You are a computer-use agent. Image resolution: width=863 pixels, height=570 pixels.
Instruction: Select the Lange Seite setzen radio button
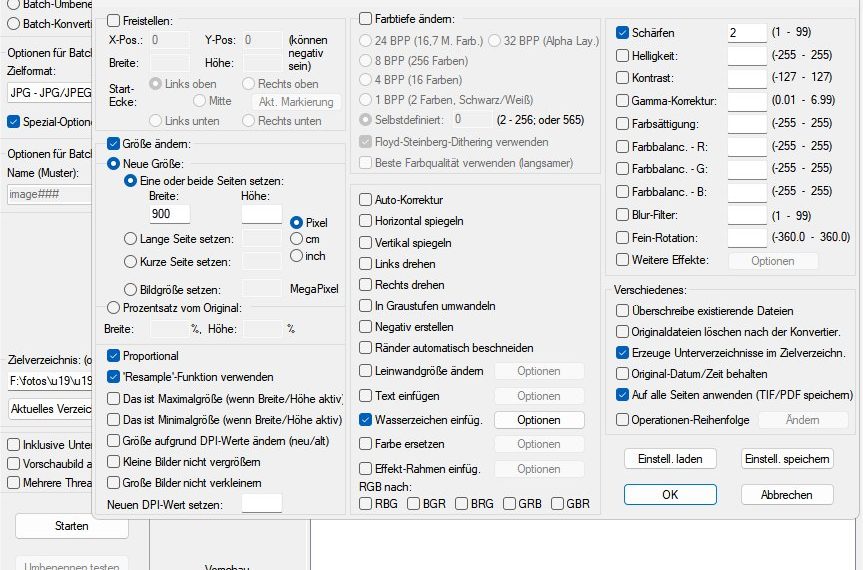[x=131, y=239]
